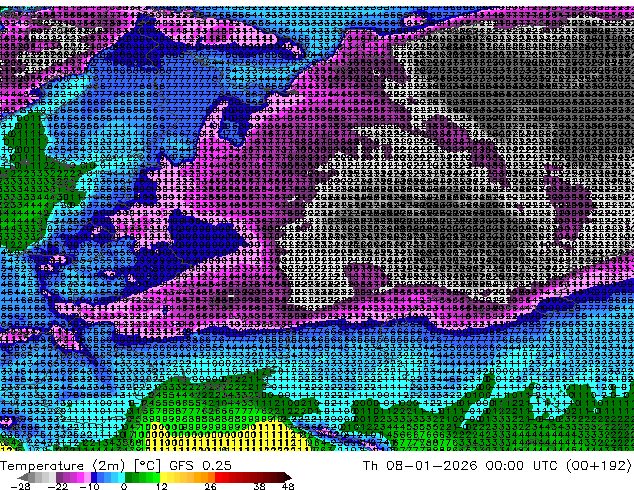Click the 'GFS 0.25' model label
Viewport: 634px width, 490px height.
pos(200,466)
